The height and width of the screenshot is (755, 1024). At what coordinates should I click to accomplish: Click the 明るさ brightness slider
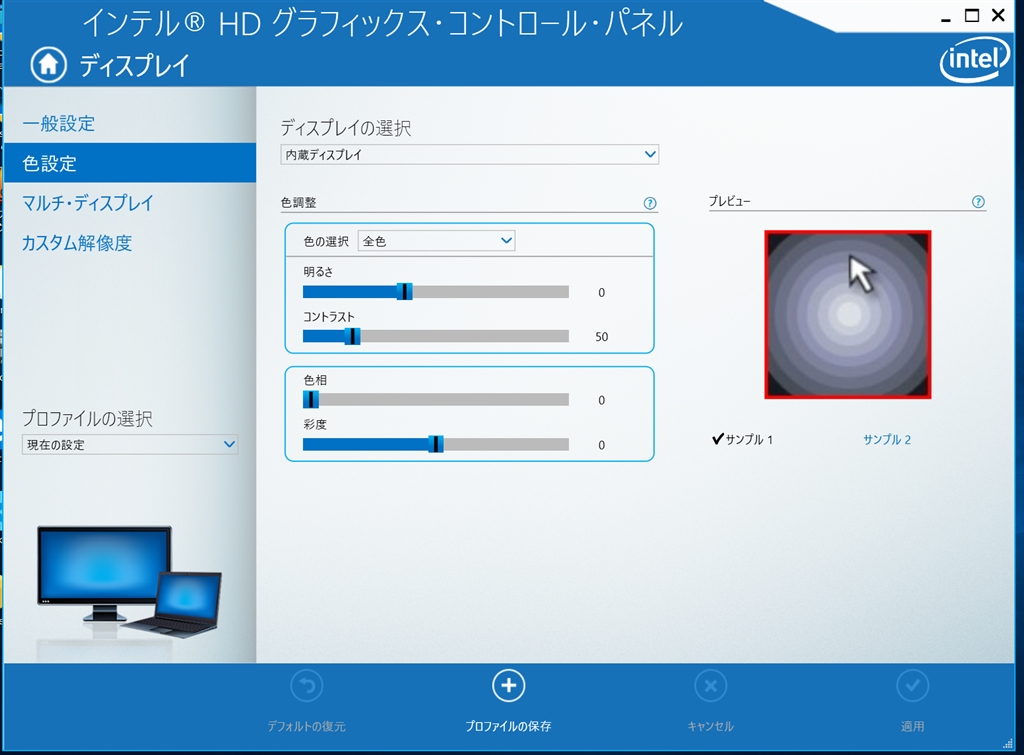(x=436, y=292)
